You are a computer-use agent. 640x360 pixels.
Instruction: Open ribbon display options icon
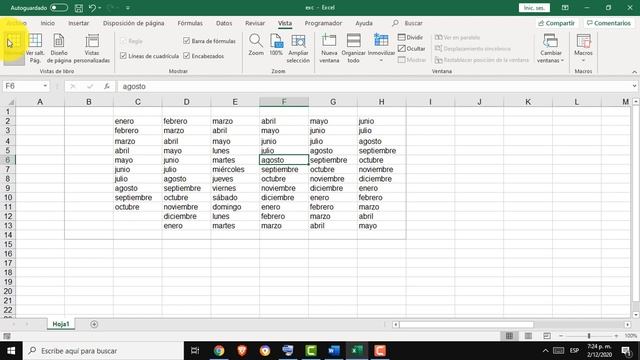[x=565, y=8]
